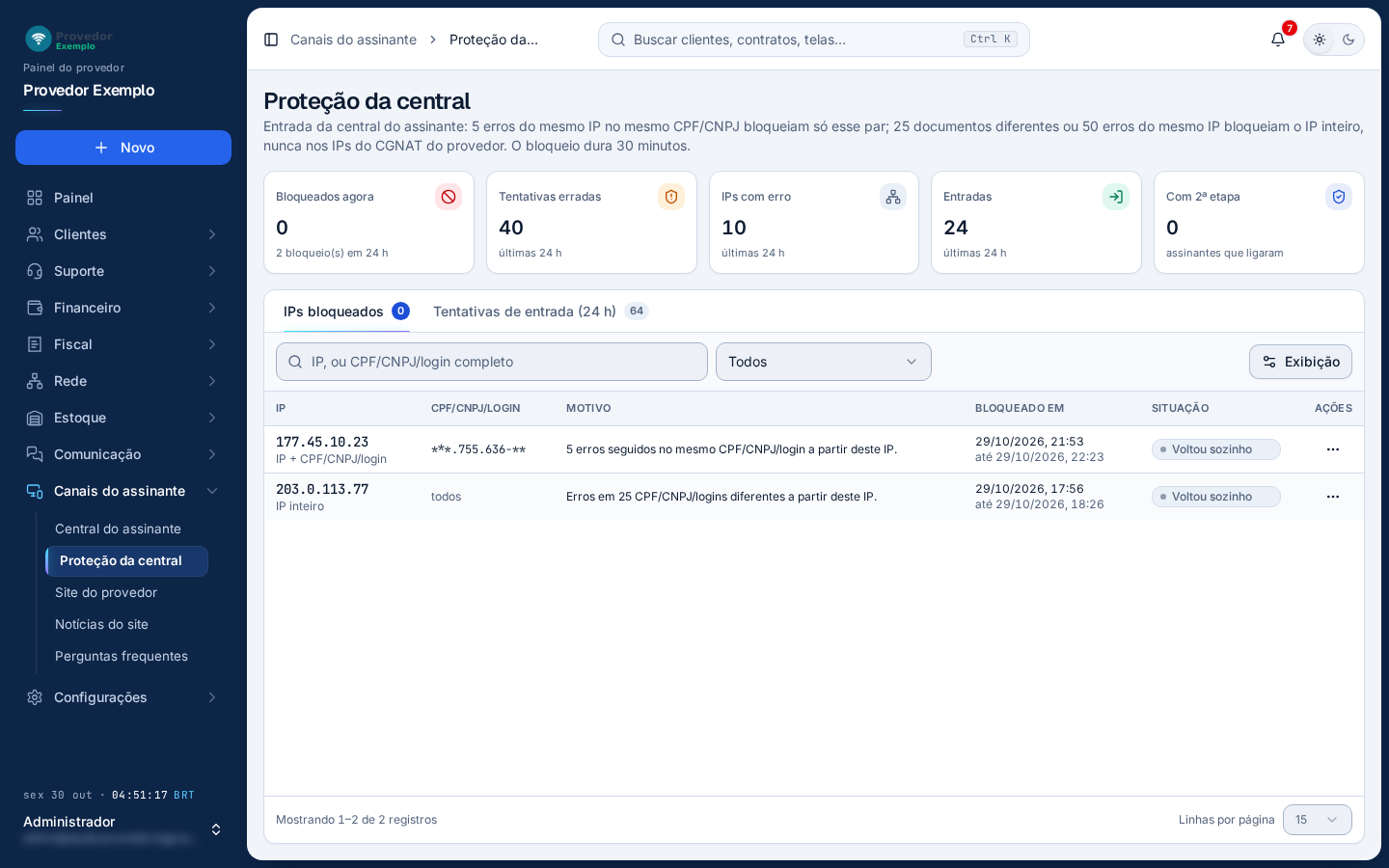Expand the Clientes submenu chevron
This screenshot has height=868, width=1389.
pos(212,234)
